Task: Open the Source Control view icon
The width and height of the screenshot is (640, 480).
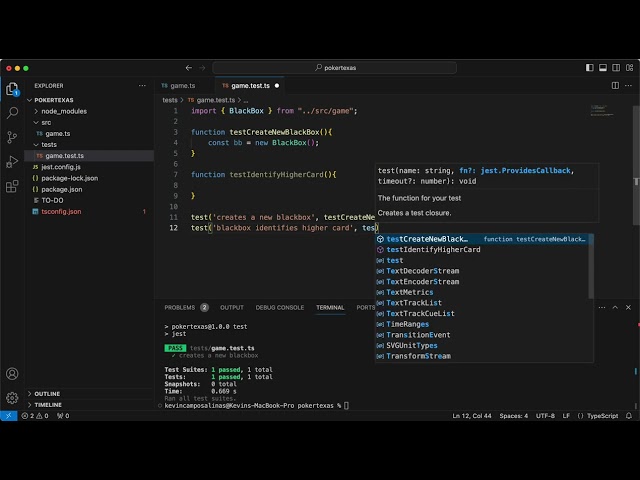Action: (12, 137)
